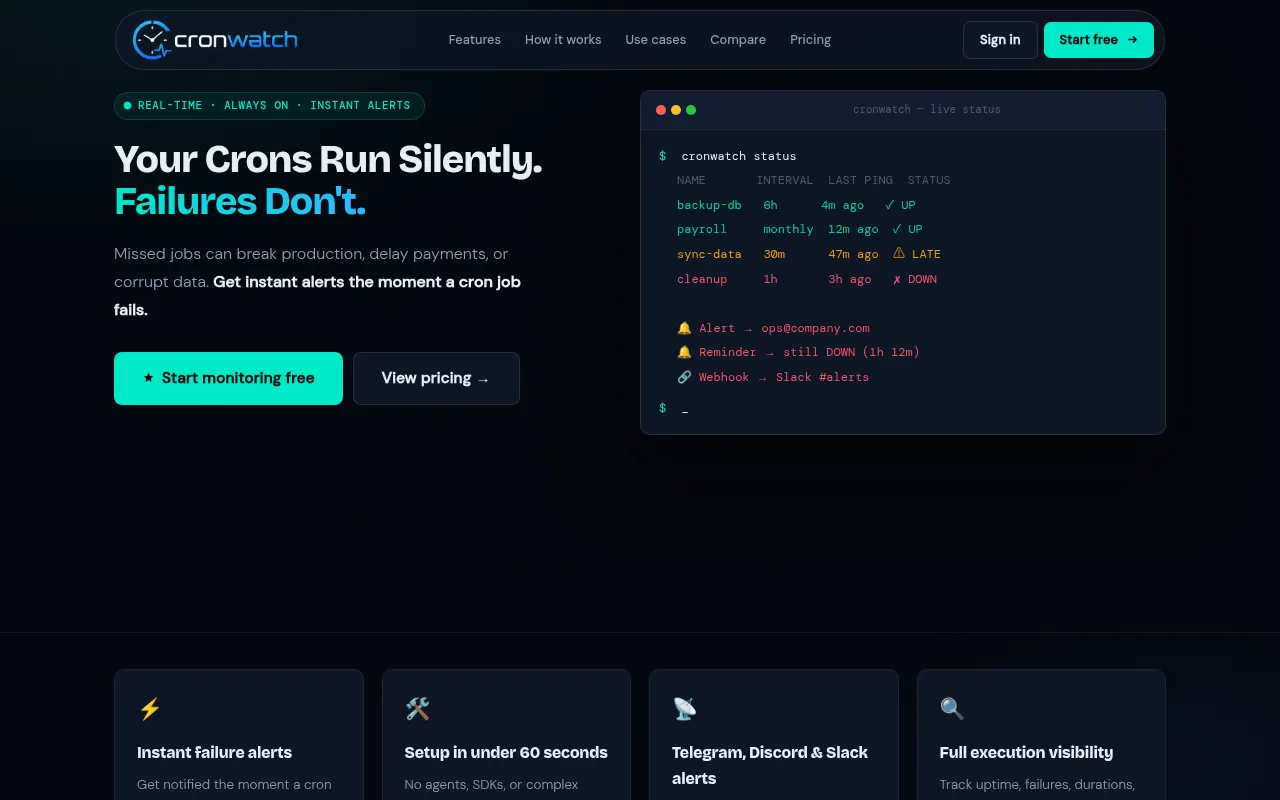Click the REAL-TIME · ALWAYS ON badge
Viewport: 1280px width, 800px height.
269,106
